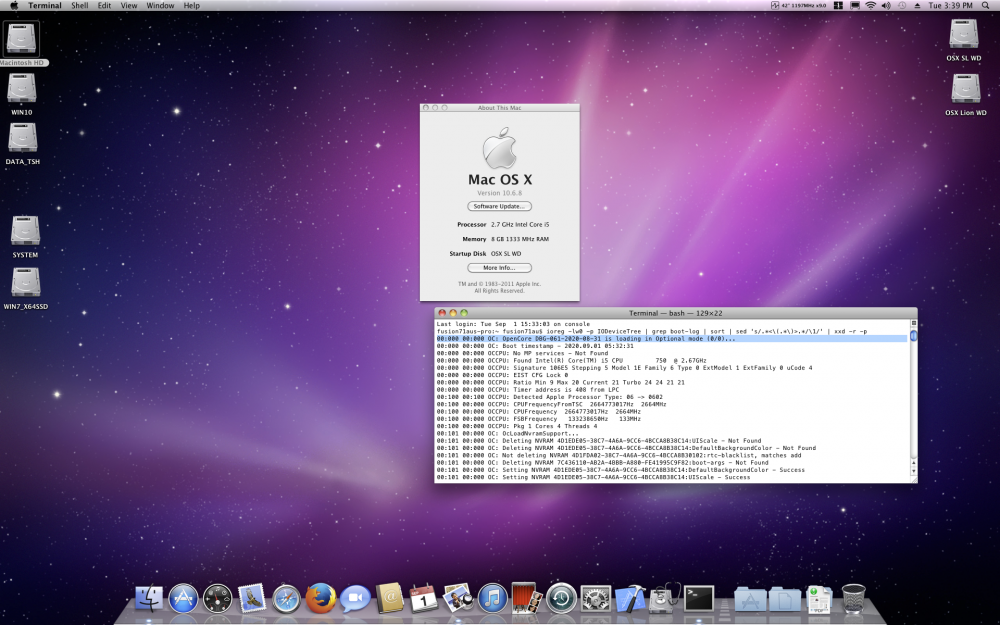Open the volume control in menu bar
1000x625 pixels.
click(x=886, y=6)
